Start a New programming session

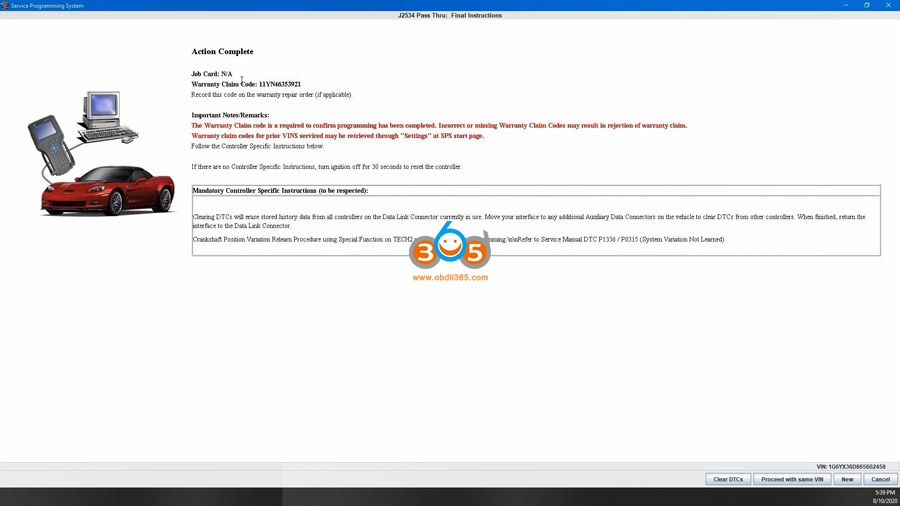847,479
